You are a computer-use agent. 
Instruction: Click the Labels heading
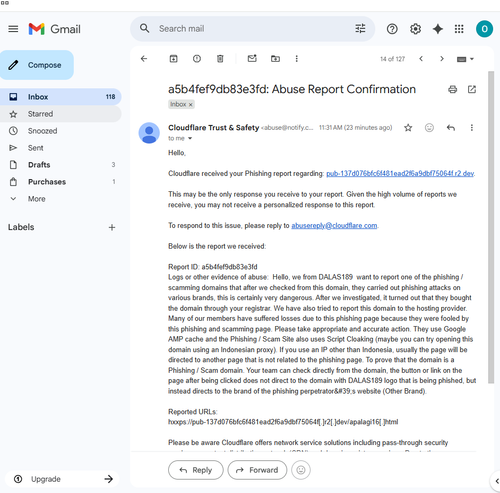21,227
